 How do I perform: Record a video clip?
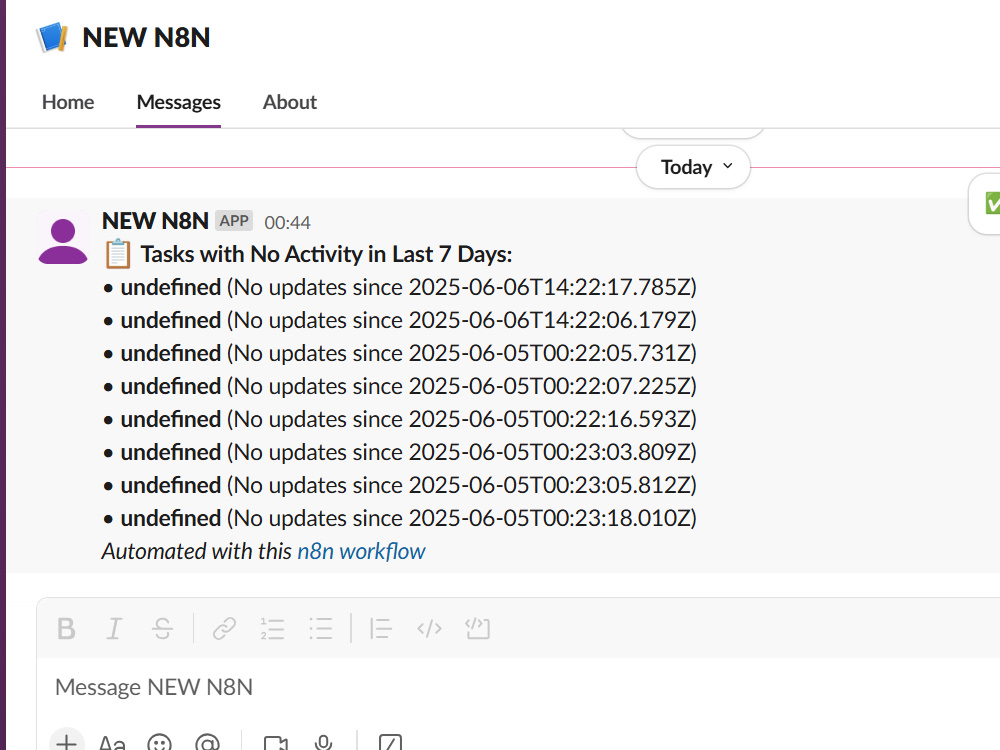[x=276, y=742]
